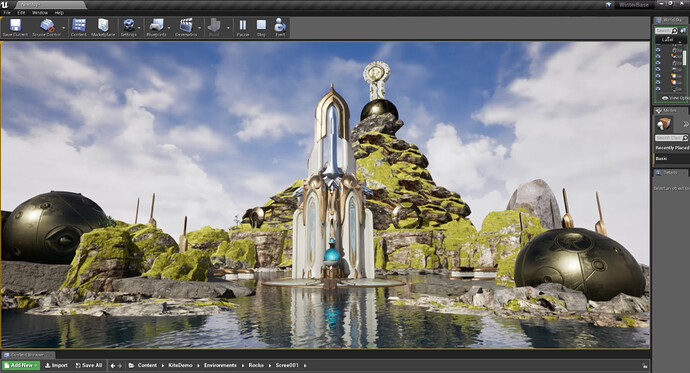The height and width of the screenshot is (373, 690).
Task: Select Content in the breadcrumb path
Action: point(147,366)
